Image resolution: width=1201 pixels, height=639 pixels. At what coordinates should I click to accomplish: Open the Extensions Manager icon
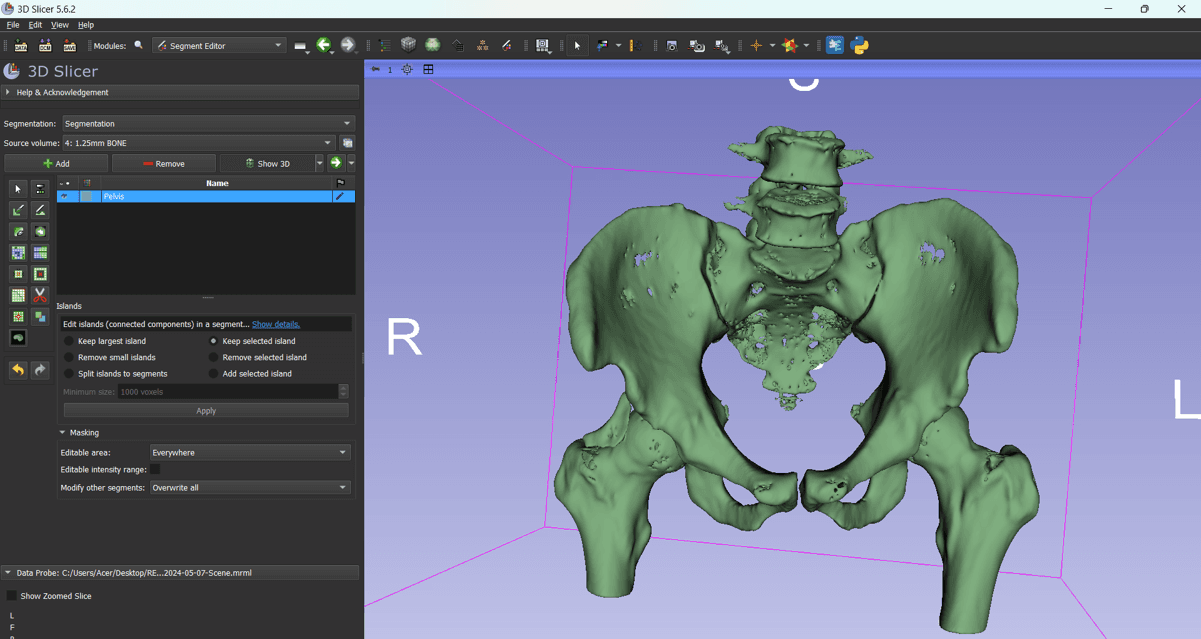click(834, 45)
